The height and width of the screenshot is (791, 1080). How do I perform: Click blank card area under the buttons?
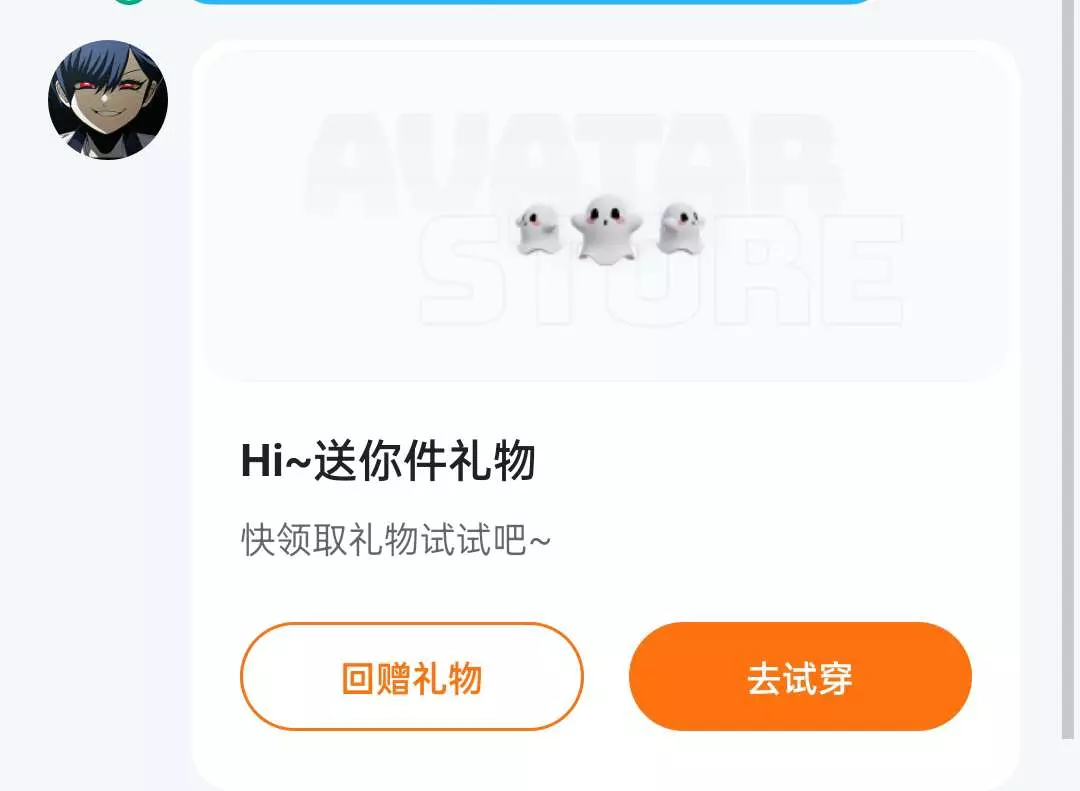[x=605, y=761]
